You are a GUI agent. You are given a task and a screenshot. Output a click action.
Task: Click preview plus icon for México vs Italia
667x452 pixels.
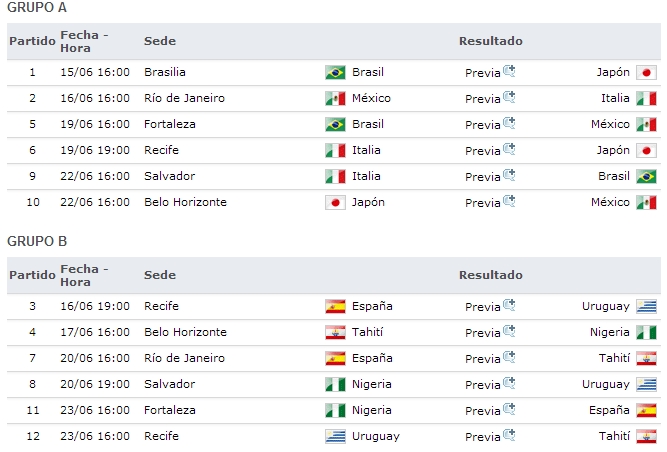click(x=509, y=97)
